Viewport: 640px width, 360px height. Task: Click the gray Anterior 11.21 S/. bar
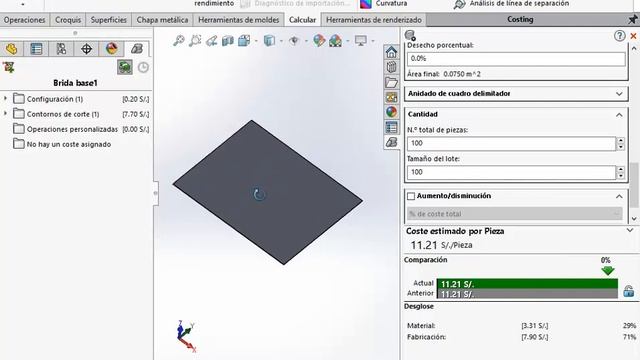tap(527, 294)
